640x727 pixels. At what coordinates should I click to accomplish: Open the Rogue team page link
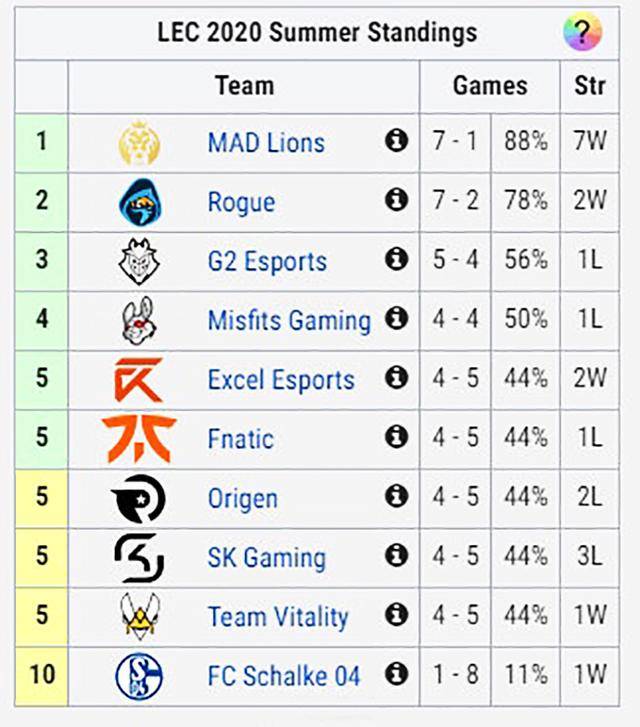click(241, 202)
